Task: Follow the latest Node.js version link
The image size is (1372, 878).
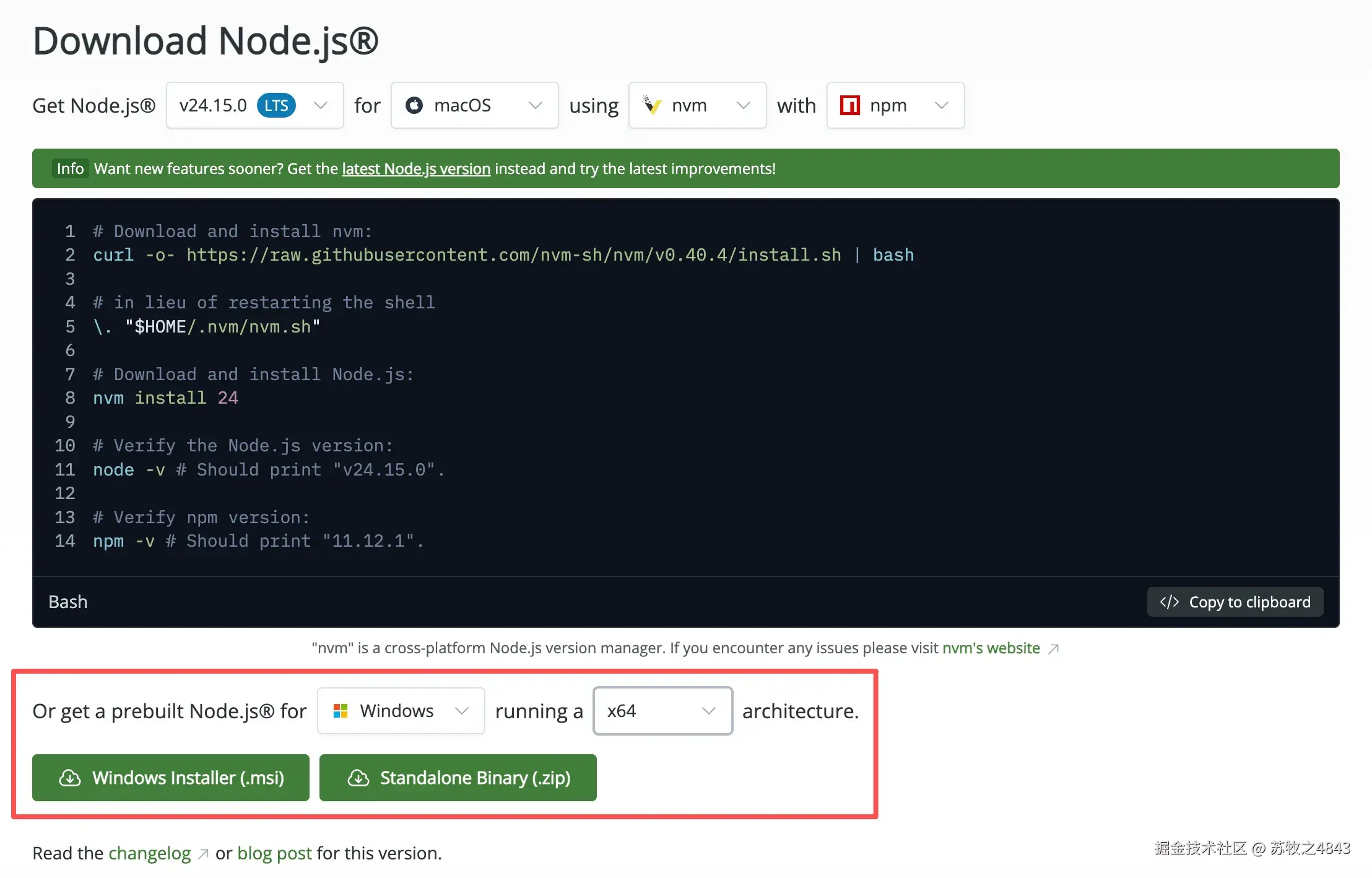Action: point(416,168)
